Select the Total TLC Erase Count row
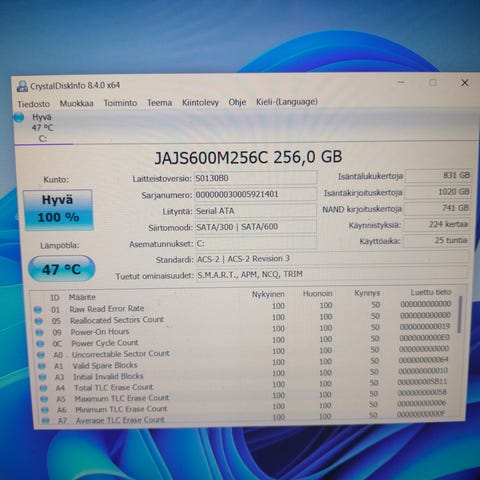Viewport: 480px width, 480px height. point(243,385)
